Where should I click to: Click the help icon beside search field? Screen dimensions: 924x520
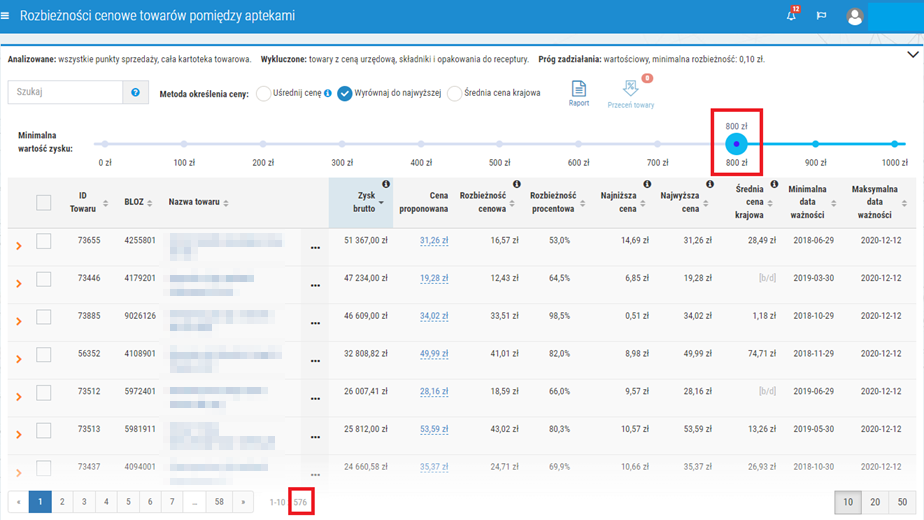pyautogui.click(x=136, y=93)
